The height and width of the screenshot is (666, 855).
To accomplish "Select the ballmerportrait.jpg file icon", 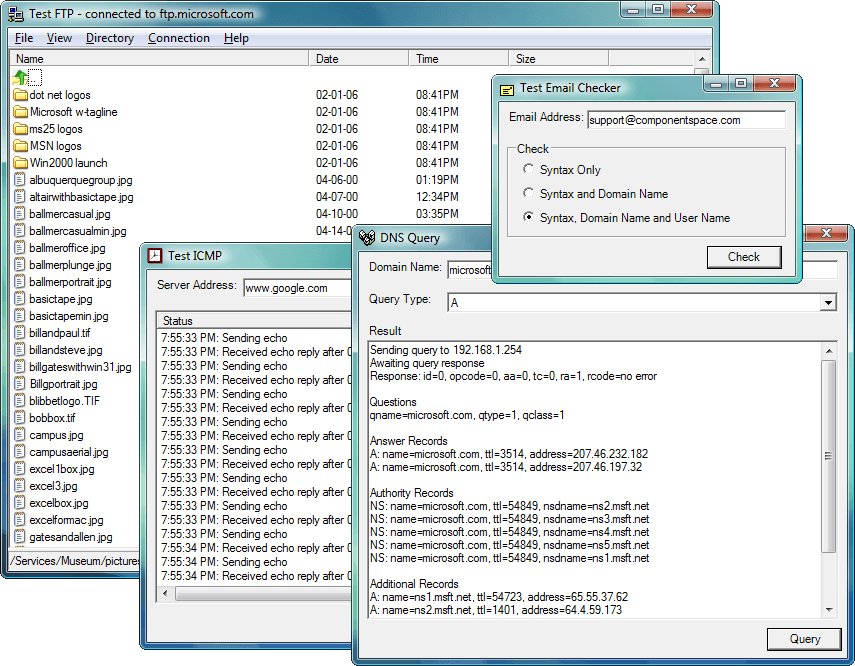I will click(20, 281).
